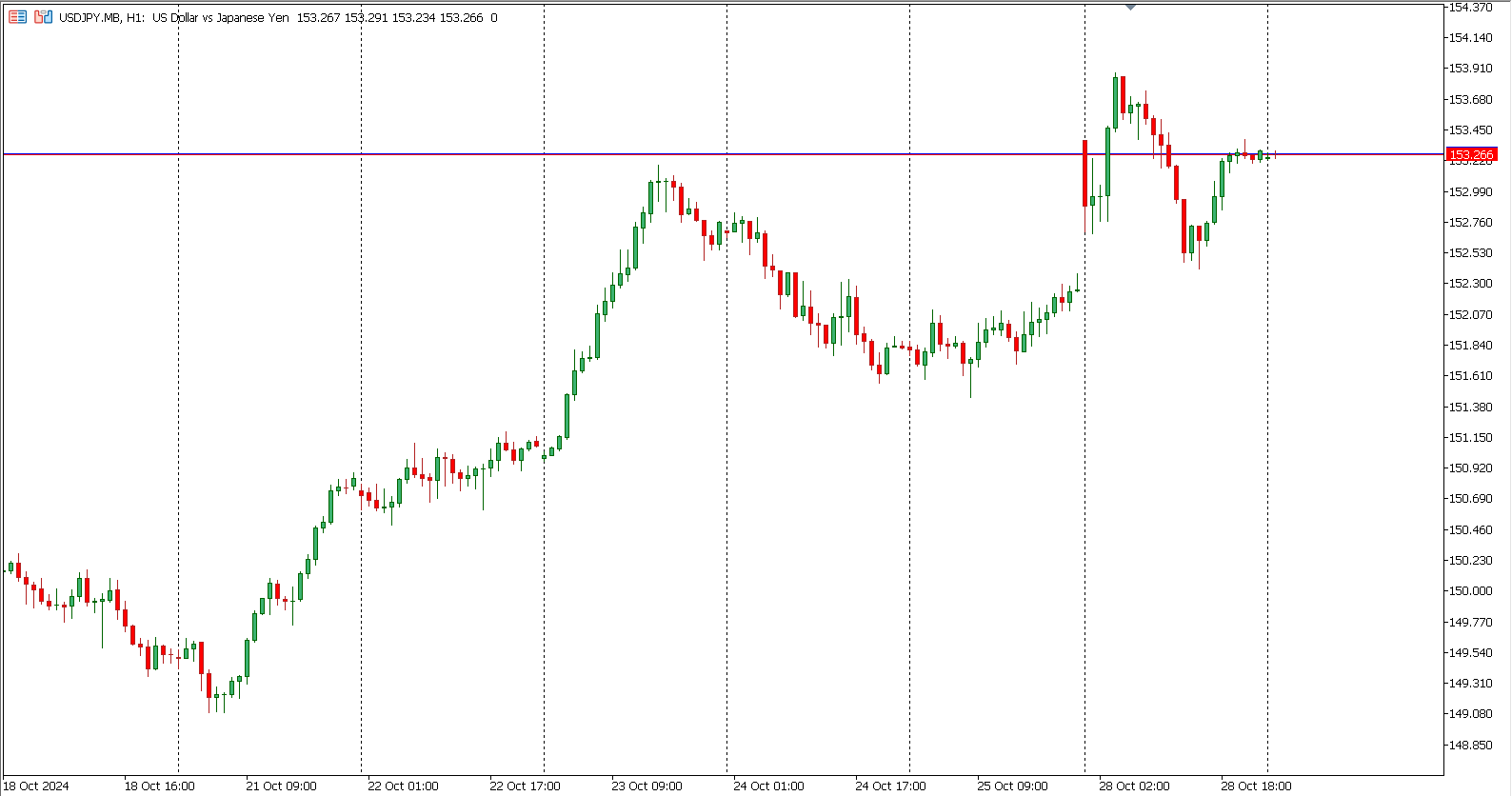Screen dimensions: 1512x796
Task: Select the red 153.266 bid price label
Action: point(1471,154)
